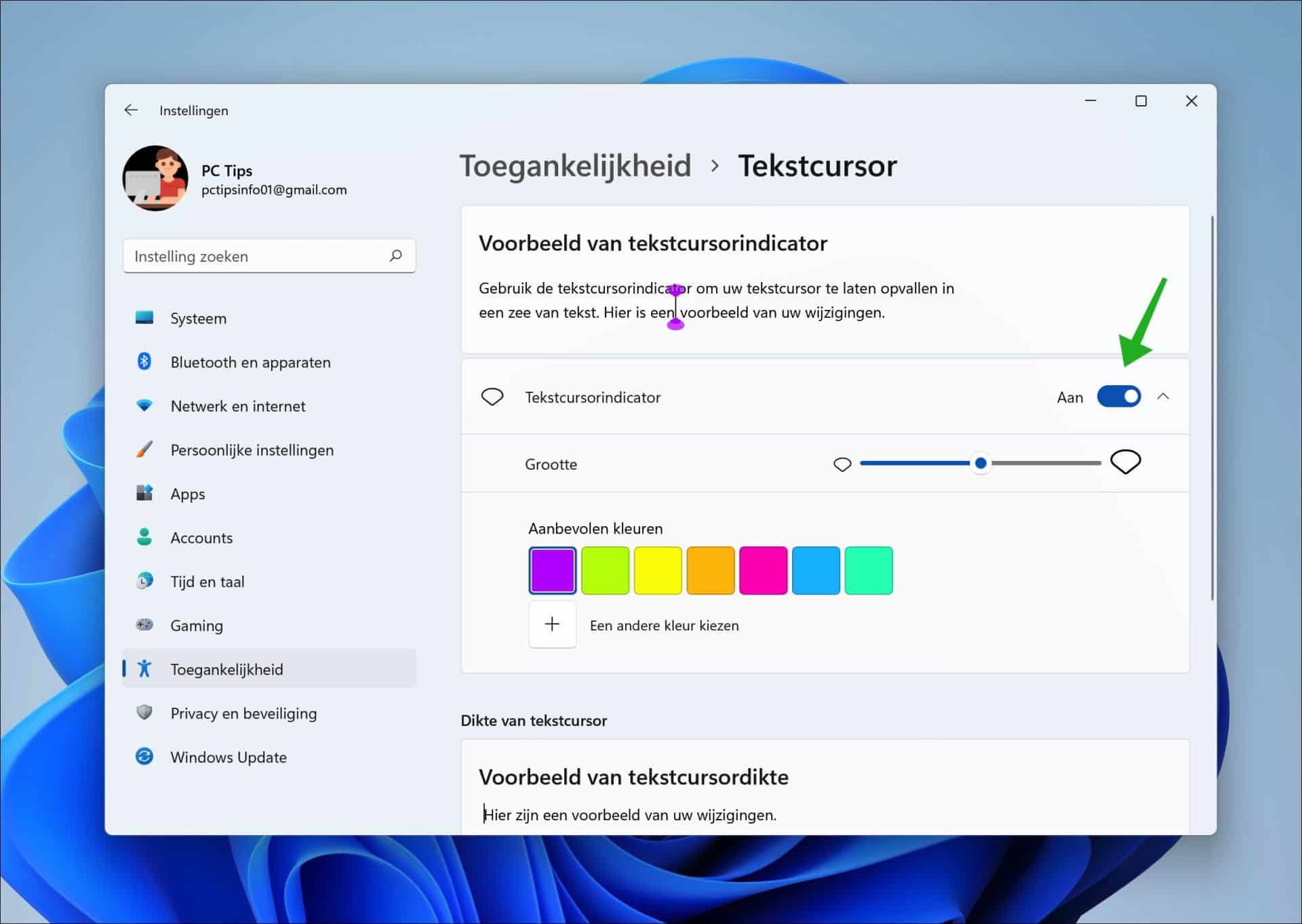This screenshot has width=1302, height=924.
Task: Click the Apps icon in the sidebar
Action: pyautogui.click(x=144, y=493)
